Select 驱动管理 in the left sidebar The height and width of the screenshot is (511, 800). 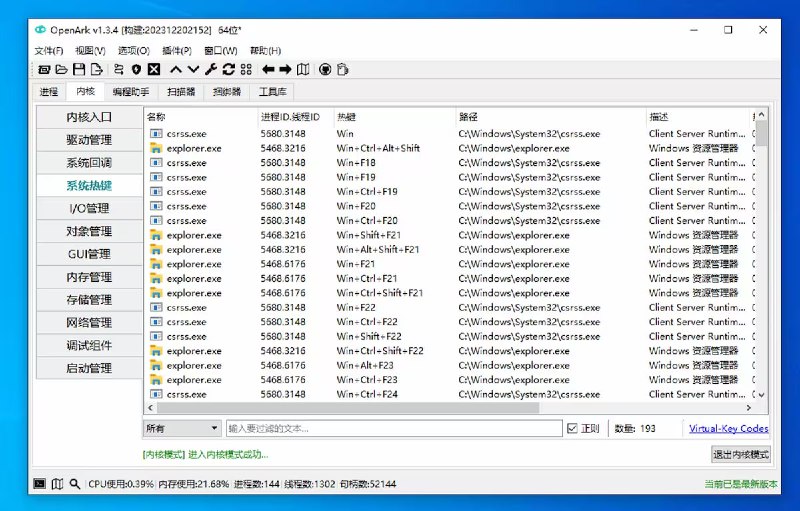point(89,140)
